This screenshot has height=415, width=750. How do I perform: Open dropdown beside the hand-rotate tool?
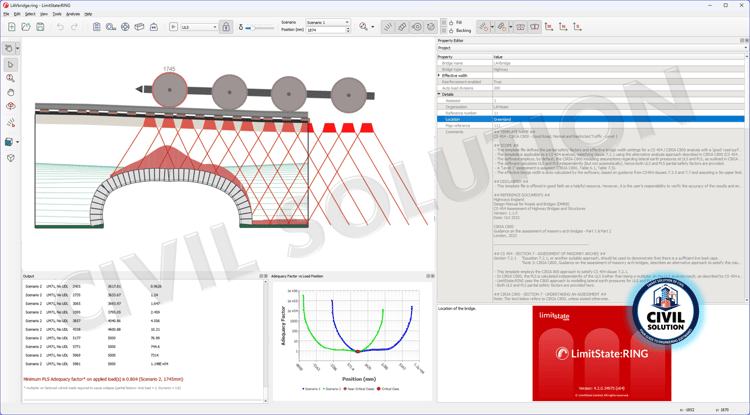pos(17,48)
